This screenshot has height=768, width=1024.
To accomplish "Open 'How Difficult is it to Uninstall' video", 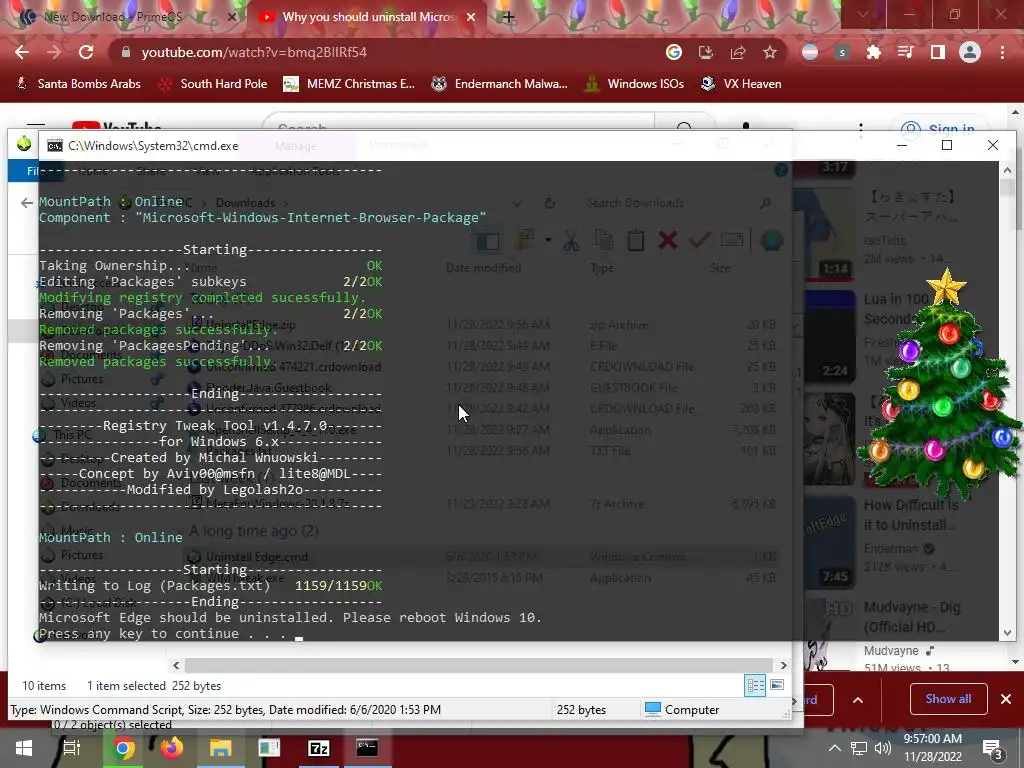I will point(911,515).
